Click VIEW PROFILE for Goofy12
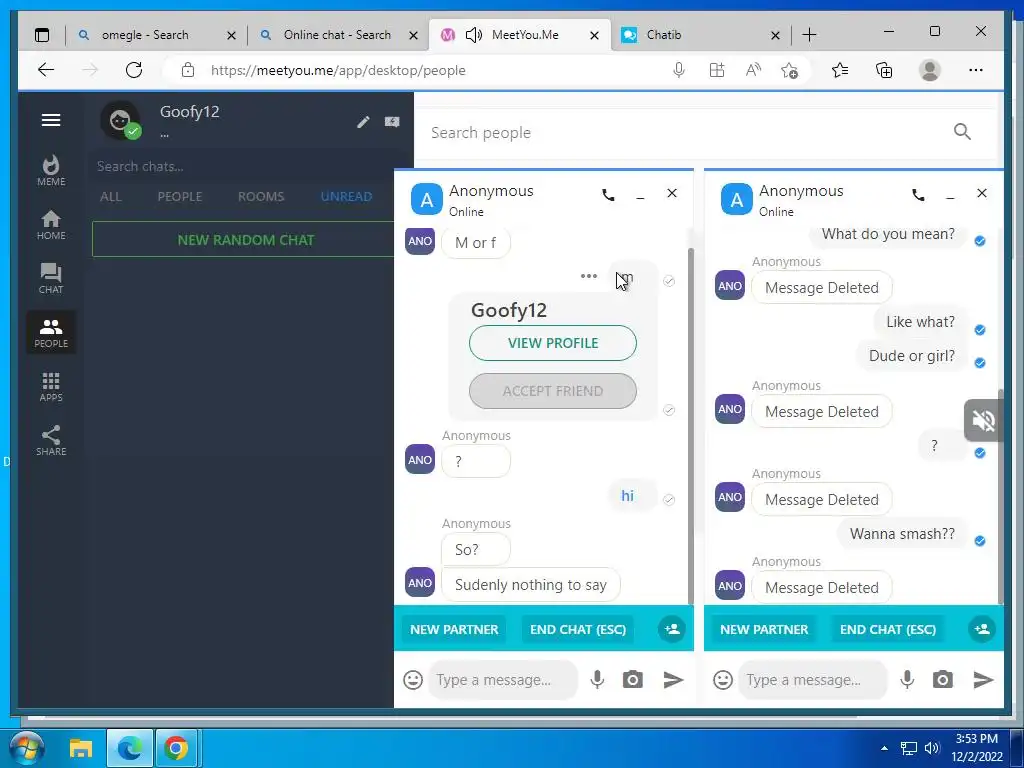Viewport: 1024px width, 768px height. (x=552, y=343)
